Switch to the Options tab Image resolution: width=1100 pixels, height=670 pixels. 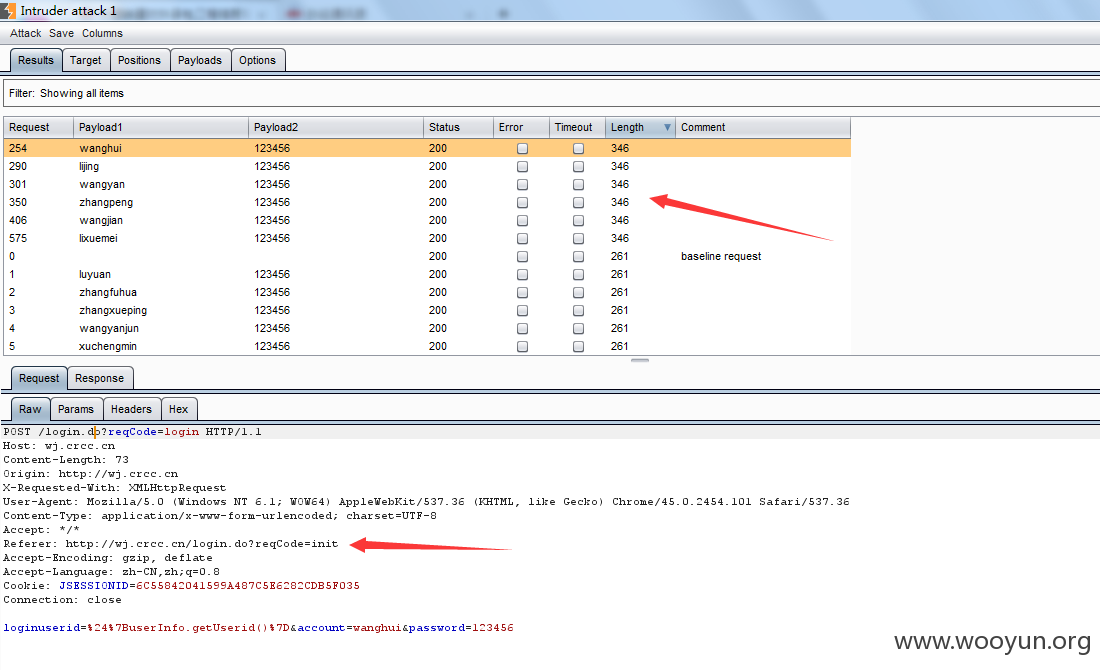(x=257, y=60)
